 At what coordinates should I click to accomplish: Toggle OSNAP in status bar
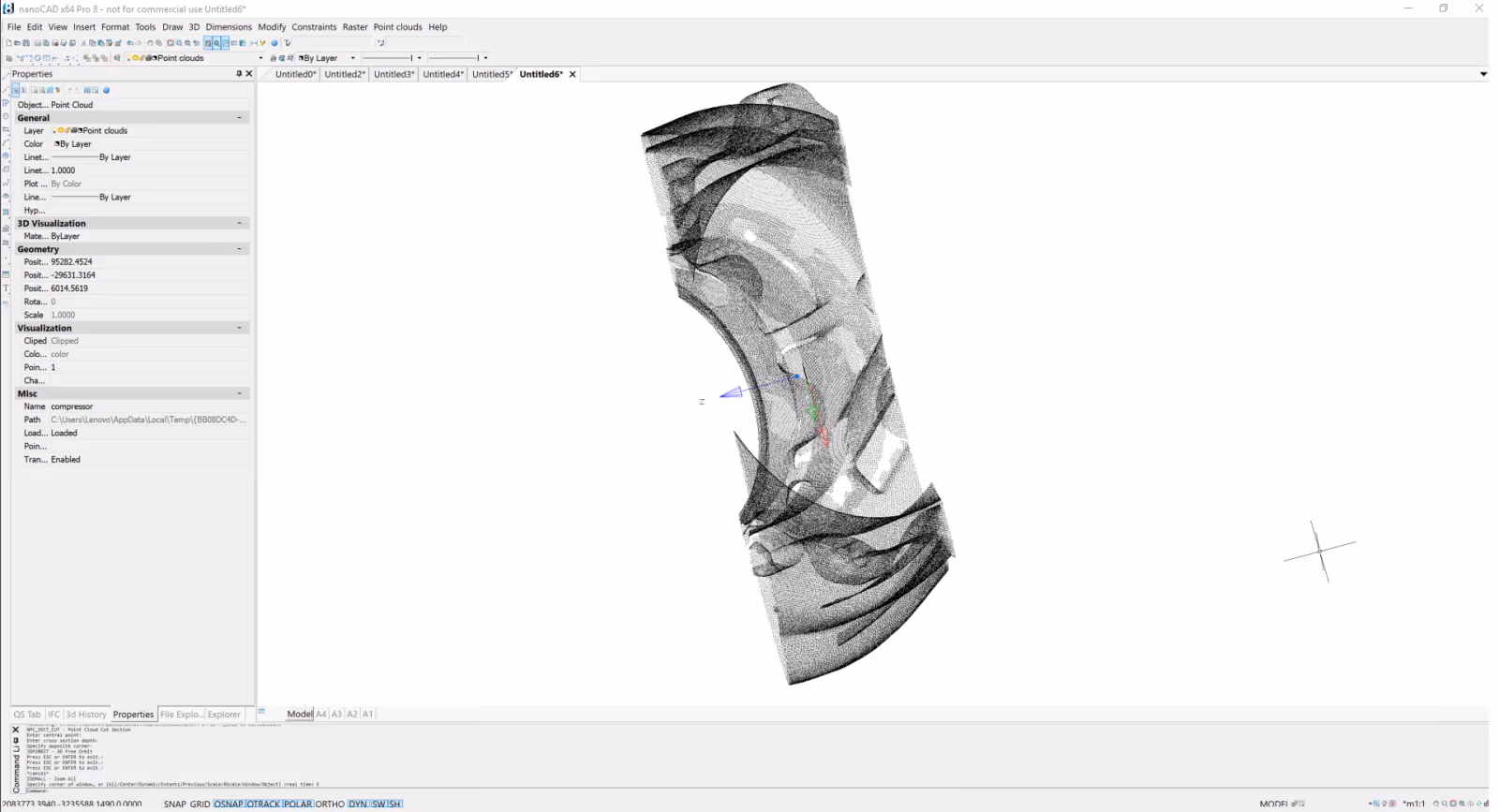pyautogui.click(x=229, y=804)
